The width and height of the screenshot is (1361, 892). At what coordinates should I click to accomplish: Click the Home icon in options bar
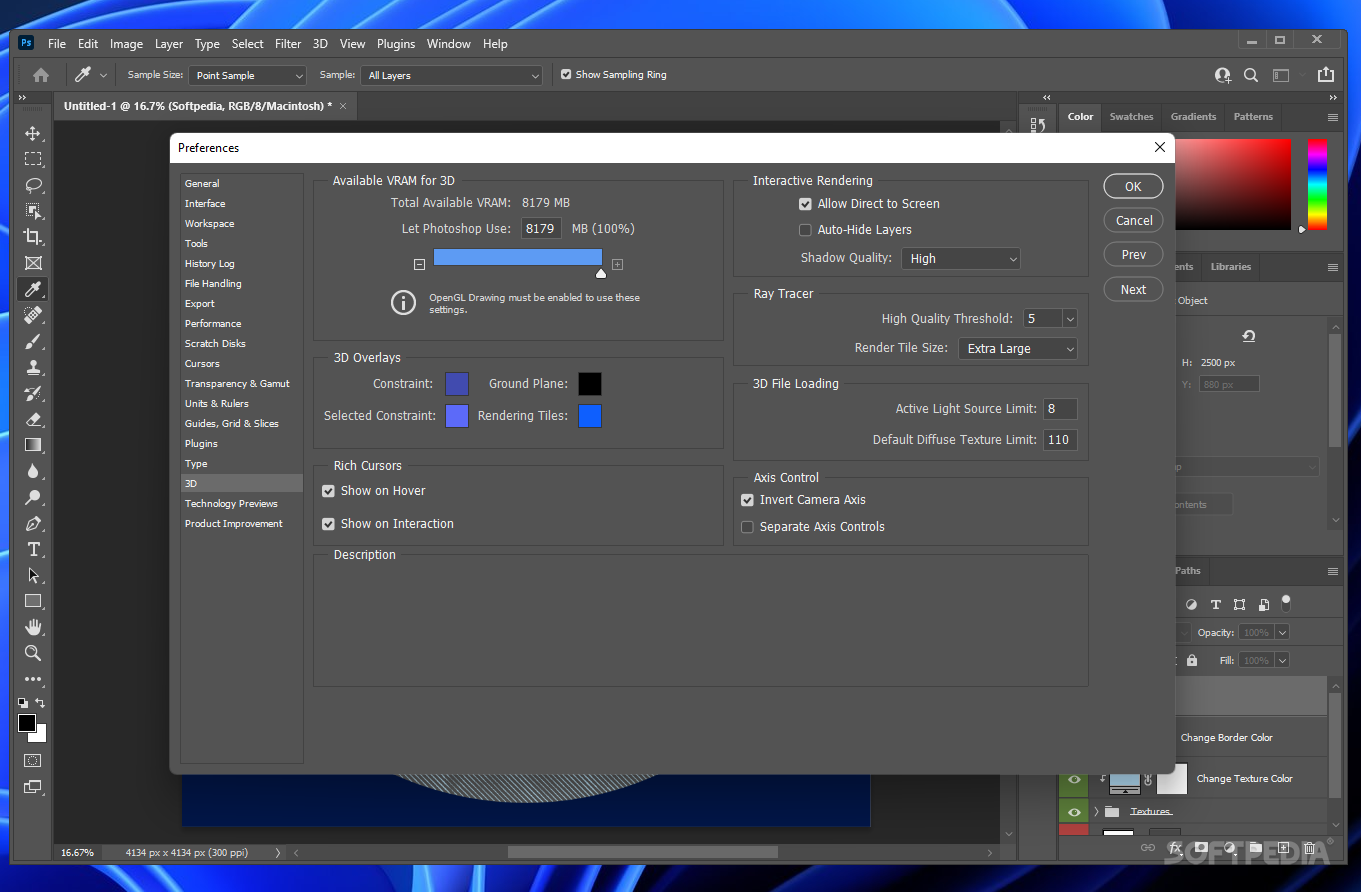(x=41, y=75)
